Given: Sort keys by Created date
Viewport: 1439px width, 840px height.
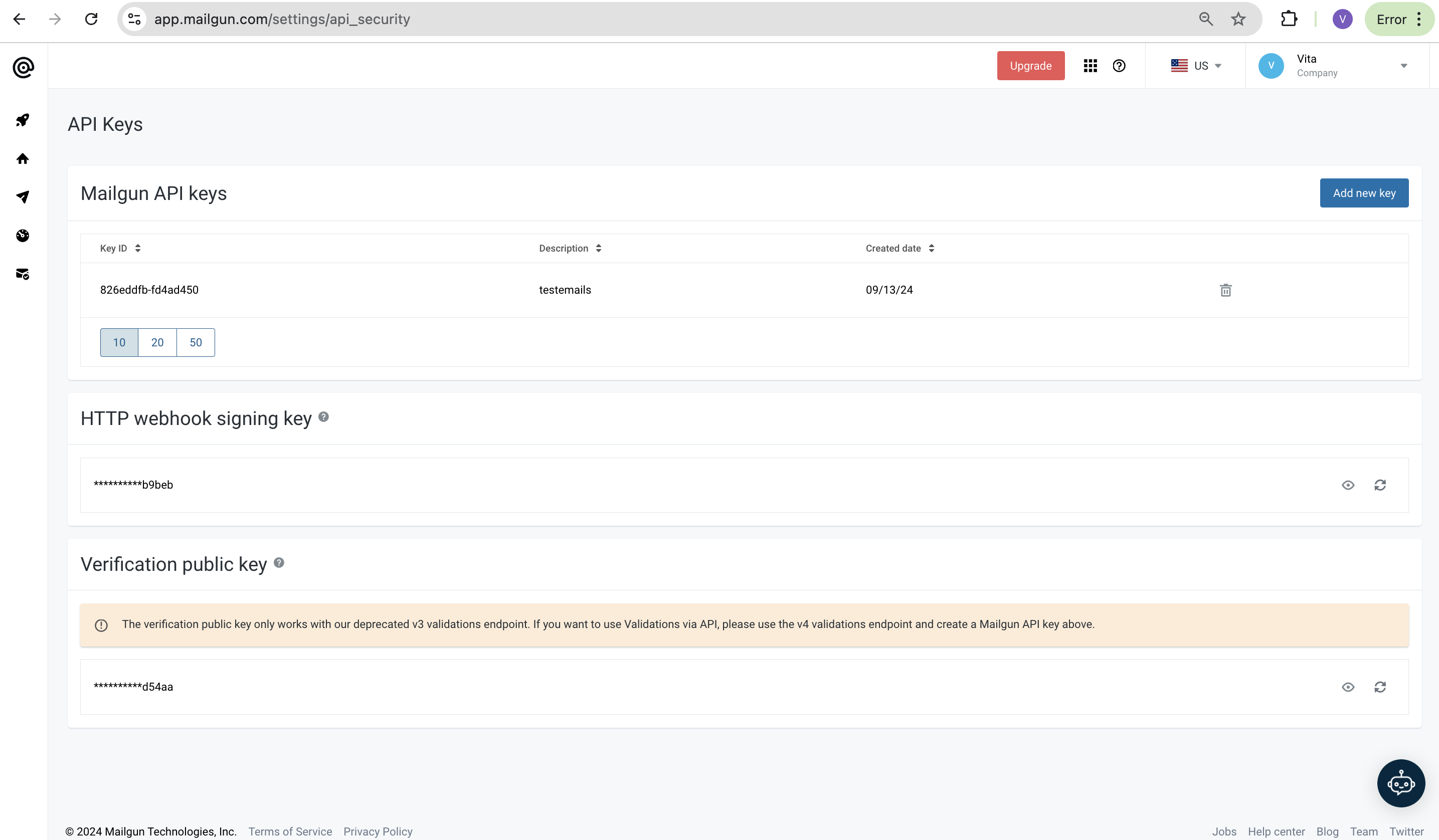Looking at the screenshot, I should tap(900, 248).
